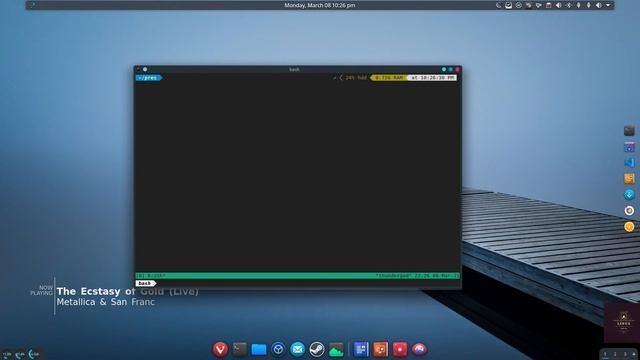This screenshot has width=640, height=360.
Task: Switch to virtual desktop 2 in pager
Action: click(615, 354)
